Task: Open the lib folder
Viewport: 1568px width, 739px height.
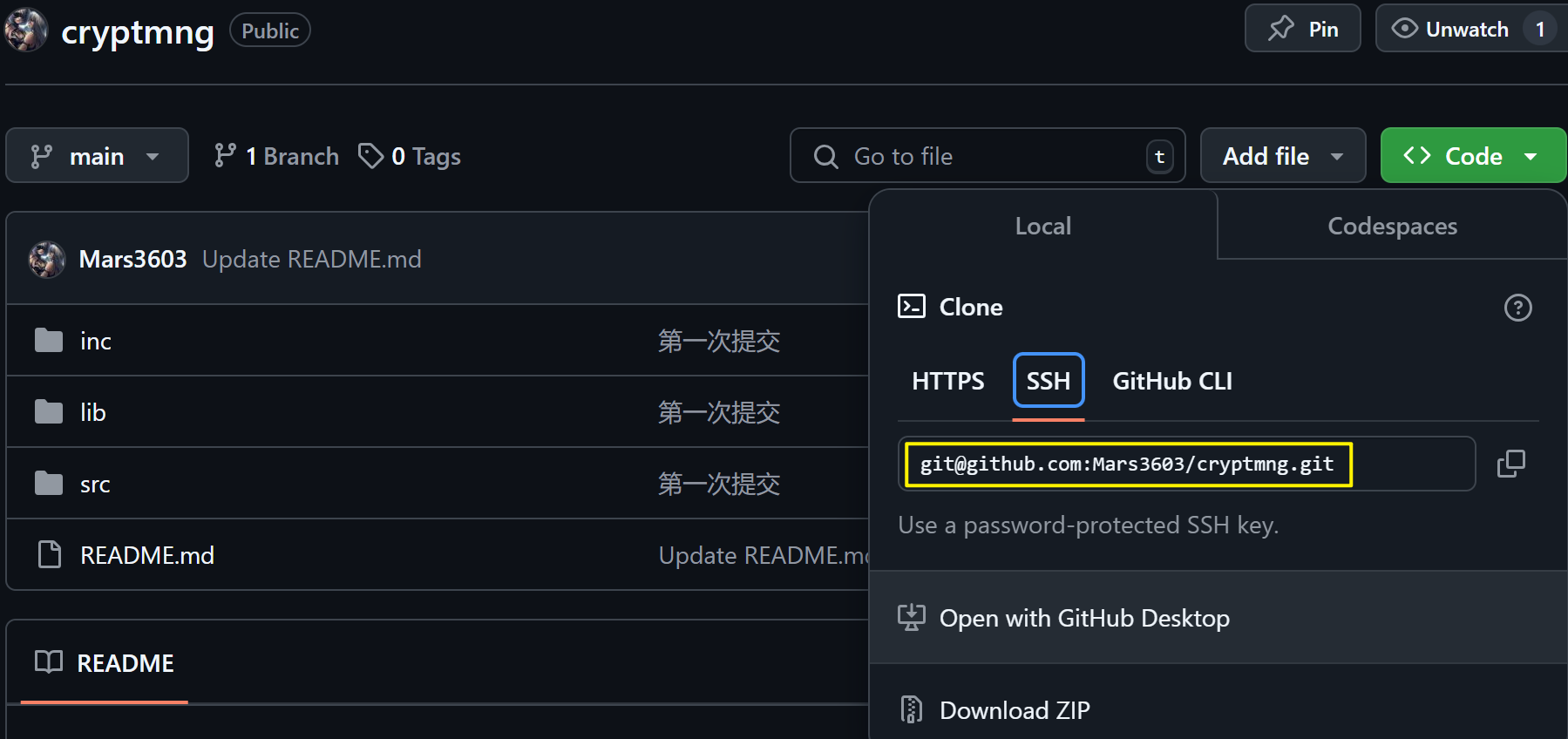Action: pyautogui.click(x=93, y=412)
